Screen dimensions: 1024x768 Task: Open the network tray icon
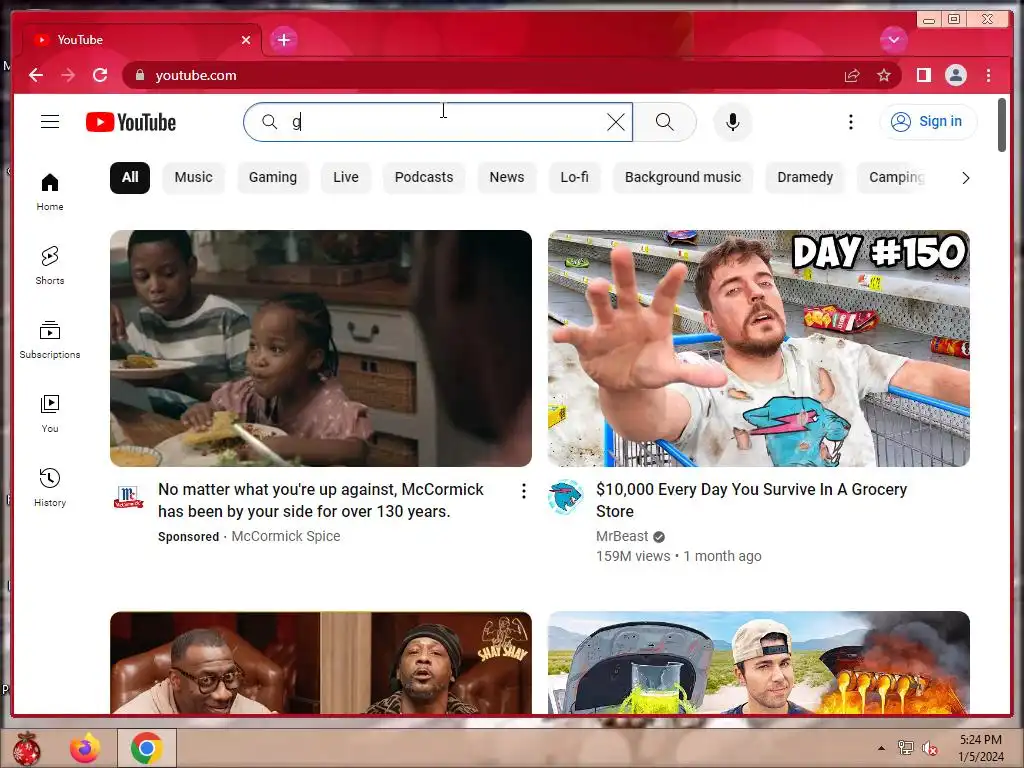coord(905,748)
